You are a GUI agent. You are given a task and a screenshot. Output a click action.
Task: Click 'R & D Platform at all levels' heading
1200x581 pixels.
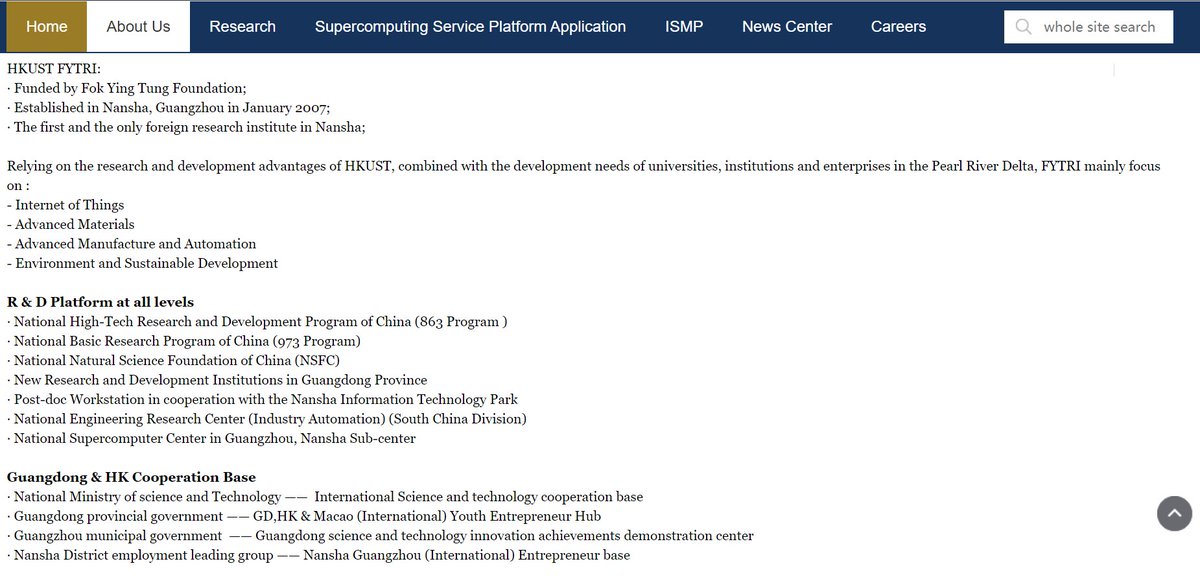[x=101, y=302]
